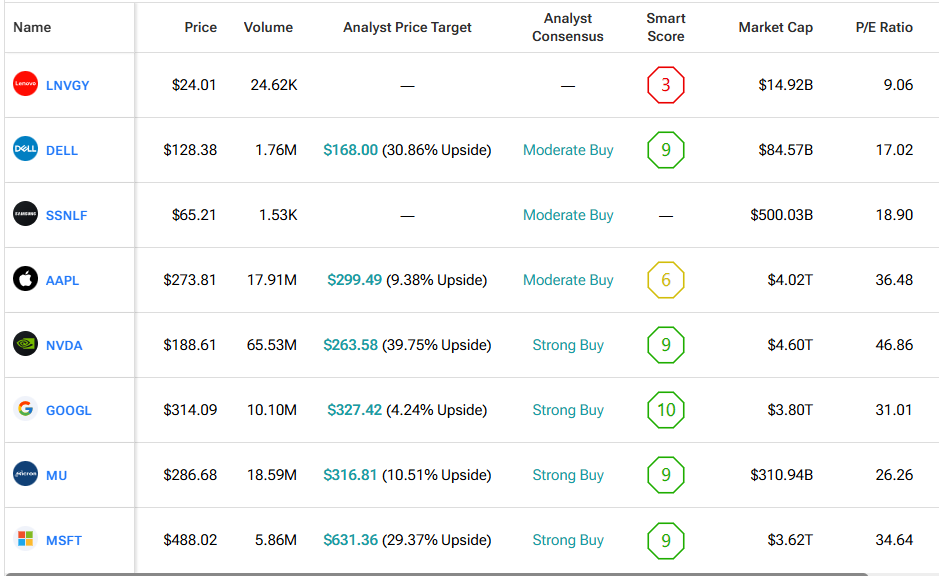Click the Apple logo icon
This screenshot has width=939, height=576.
click(x=25, y=280)
